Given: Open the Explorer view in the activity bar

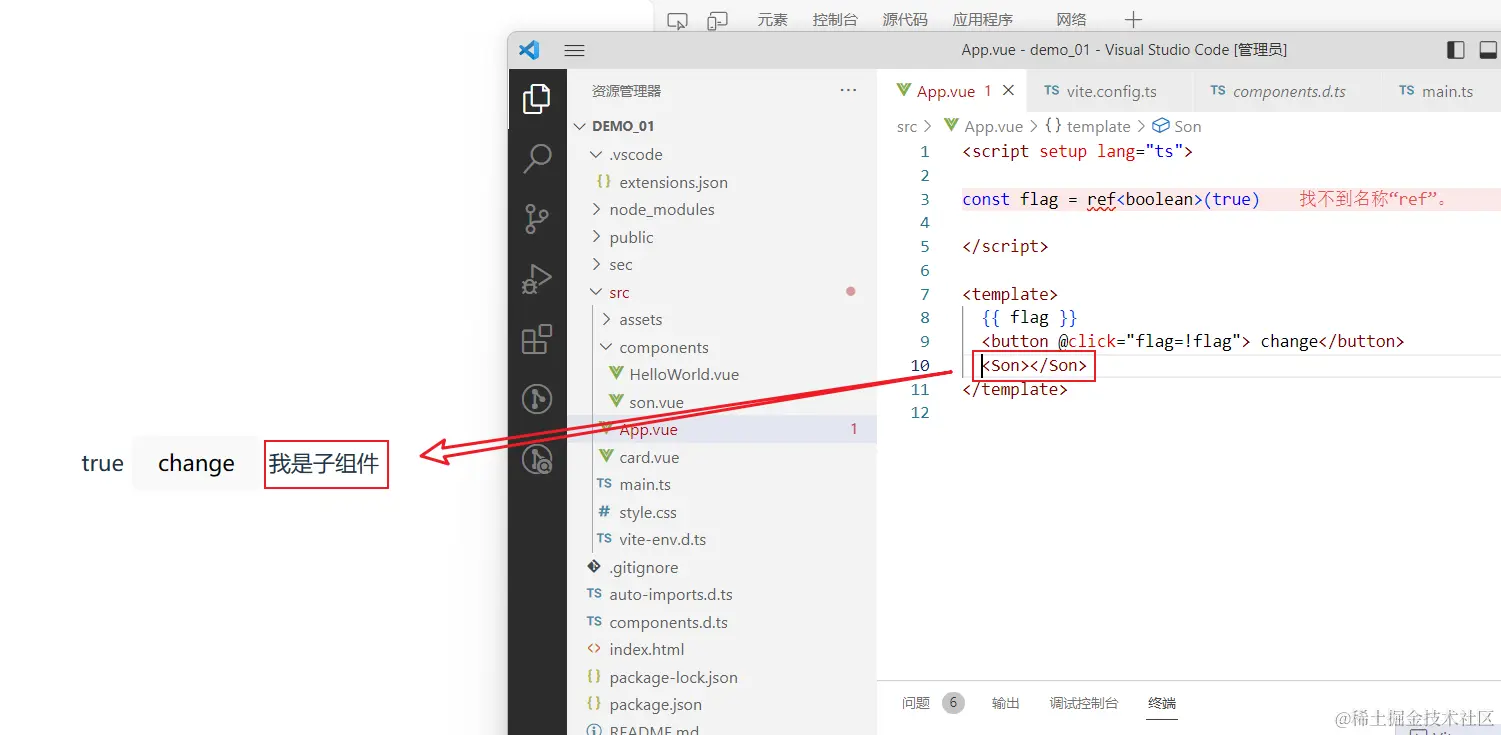Looking at the screenshot, I should [x=537, y=99].
